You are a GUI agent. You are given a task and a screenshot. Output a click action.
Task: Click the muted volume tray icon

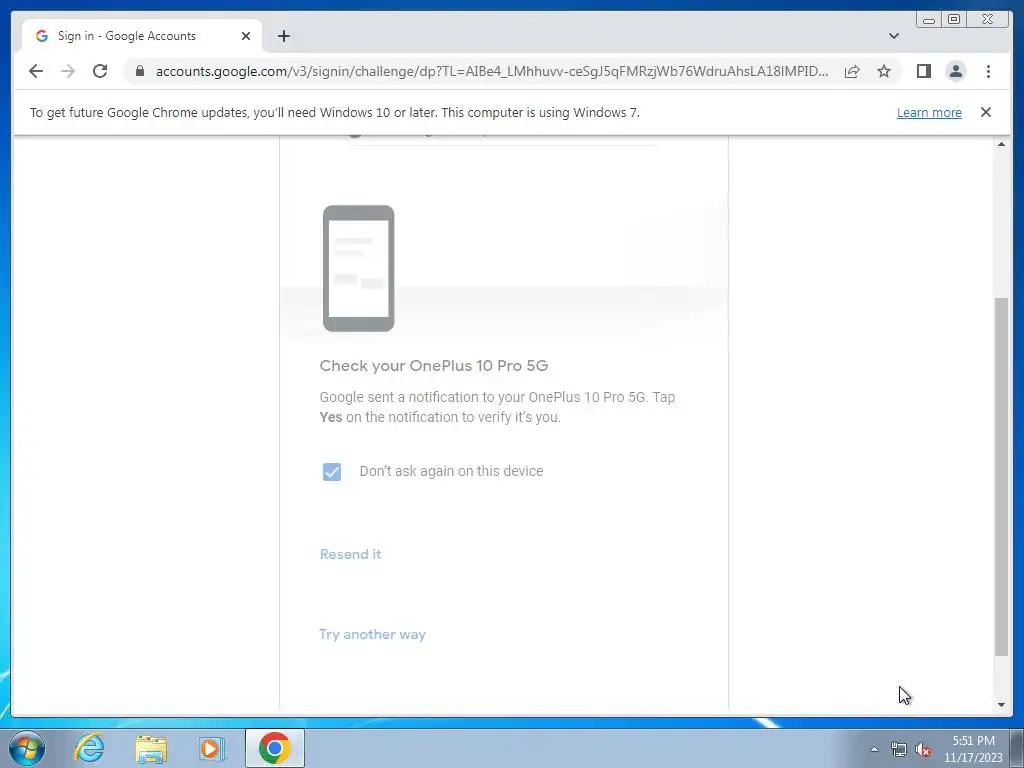click(923, 749)
